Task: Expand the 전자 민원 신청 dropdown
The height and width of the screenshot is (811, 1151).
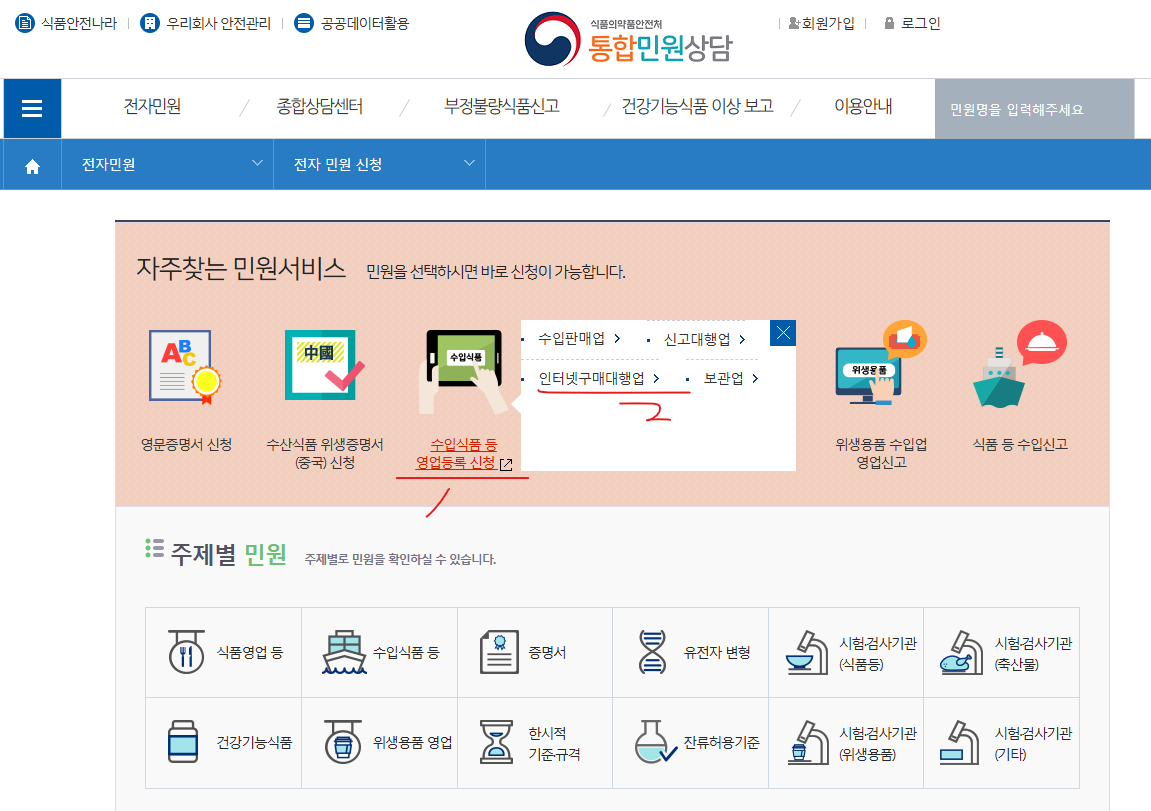Action: (380, 163)
